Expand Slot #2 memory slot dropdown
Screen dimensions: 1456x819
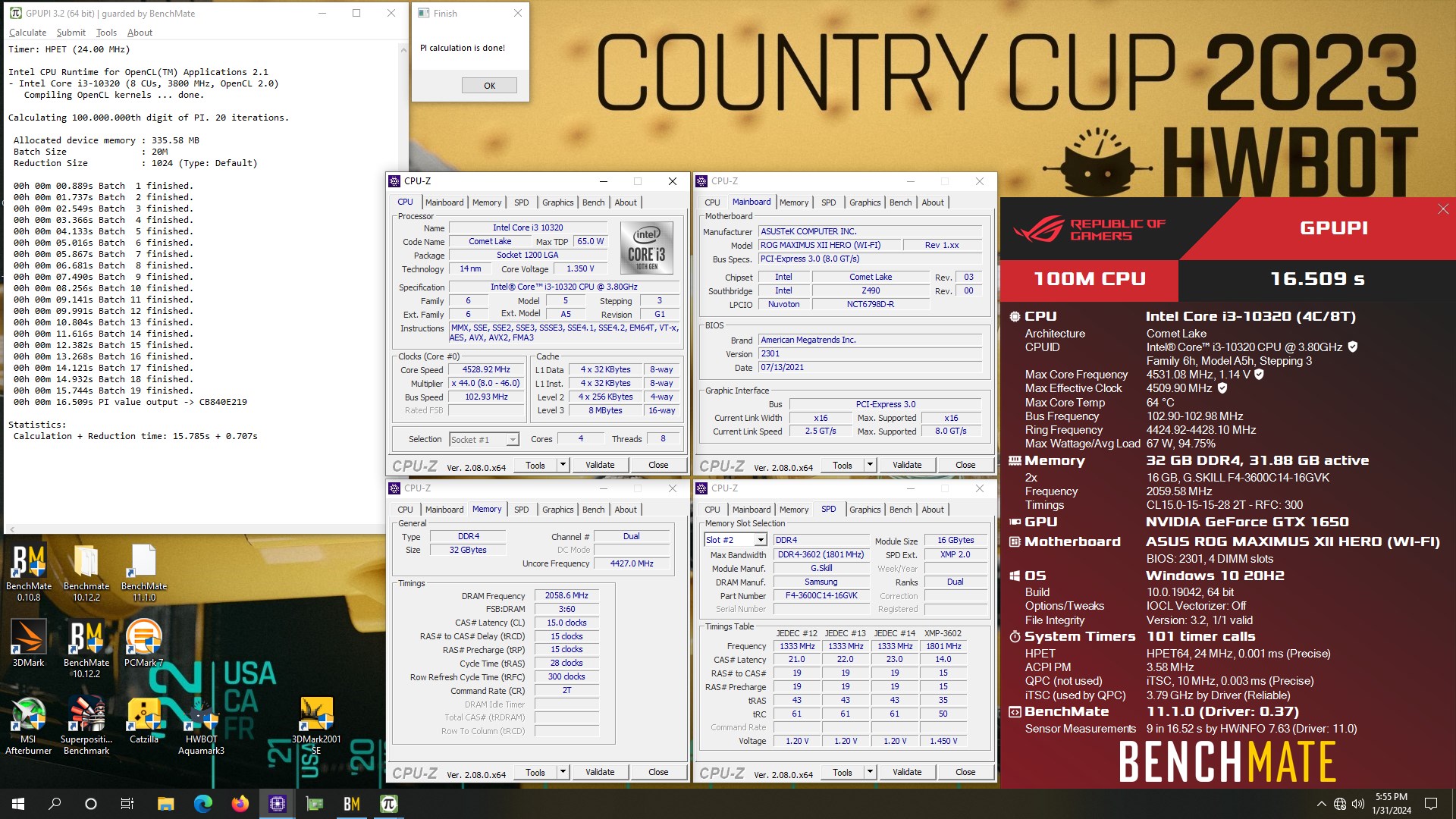(x=761, y=540)
